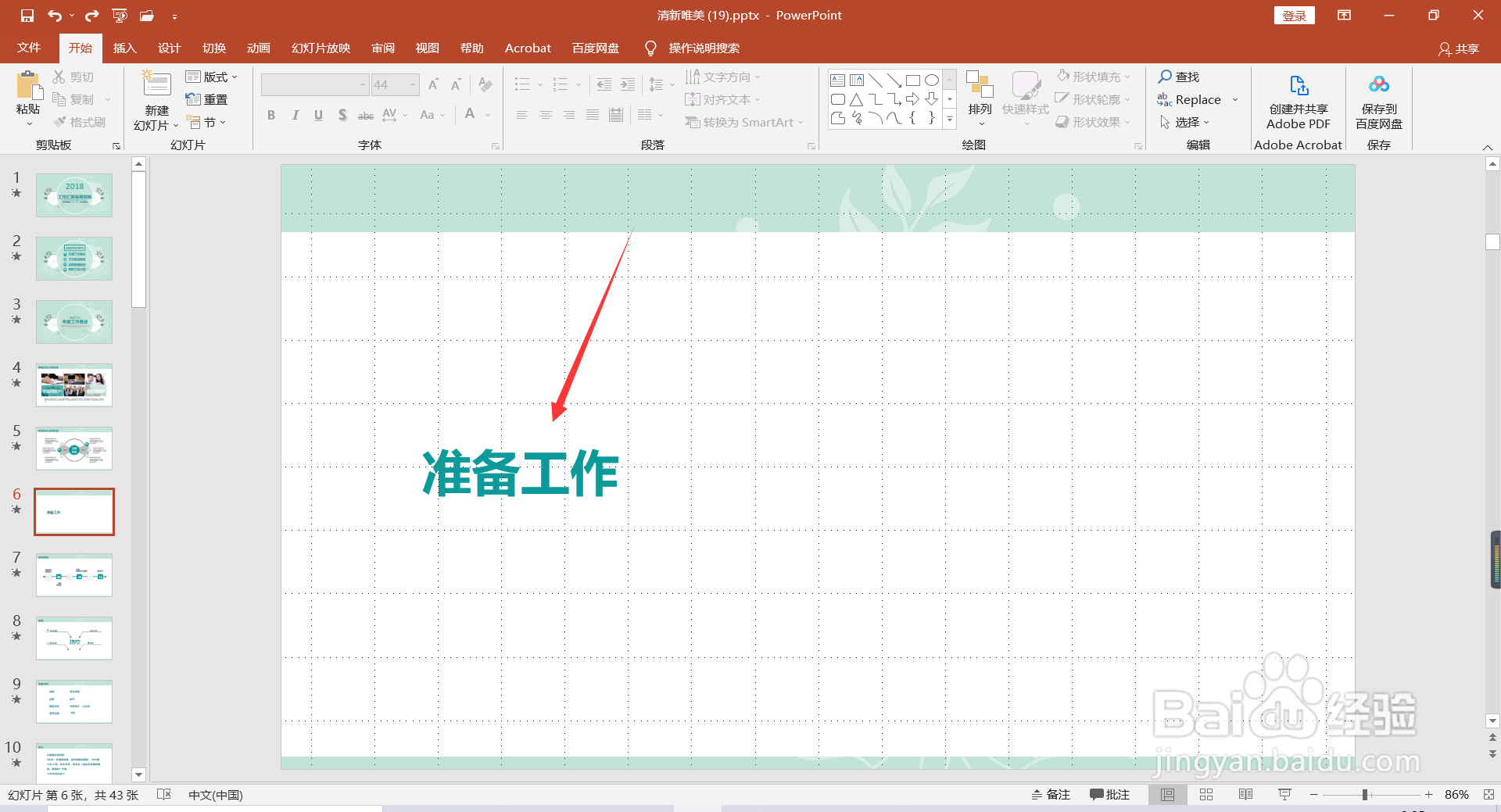This screenshot has width=1501, height=812.
Task: Apply underline to selected text
Action: click(x=318, y=115)
